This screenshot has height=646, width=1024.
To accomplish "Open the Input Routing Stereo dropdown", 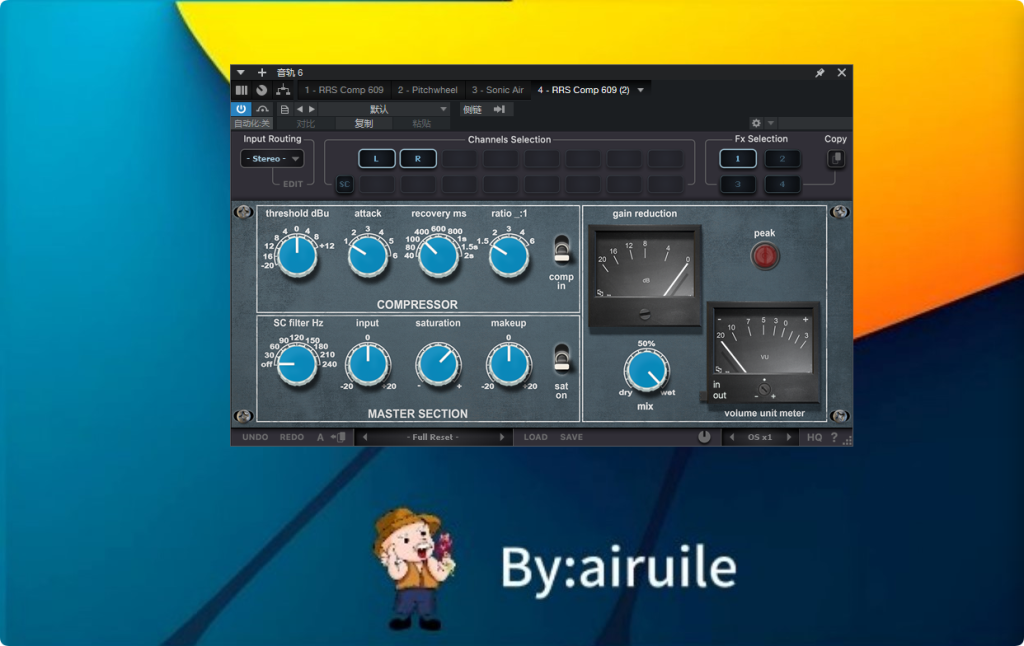I will point(272,159).
